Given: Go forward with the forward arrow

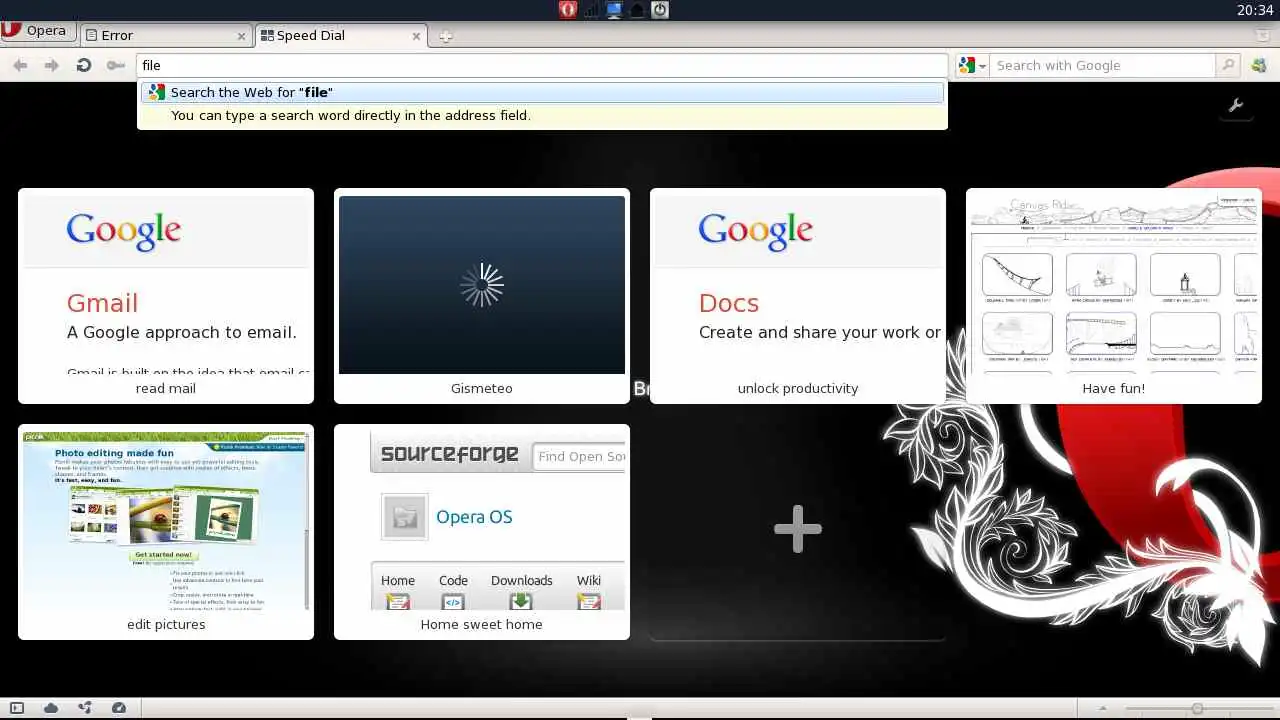Looking at the screenshot, I should (51, 65).
